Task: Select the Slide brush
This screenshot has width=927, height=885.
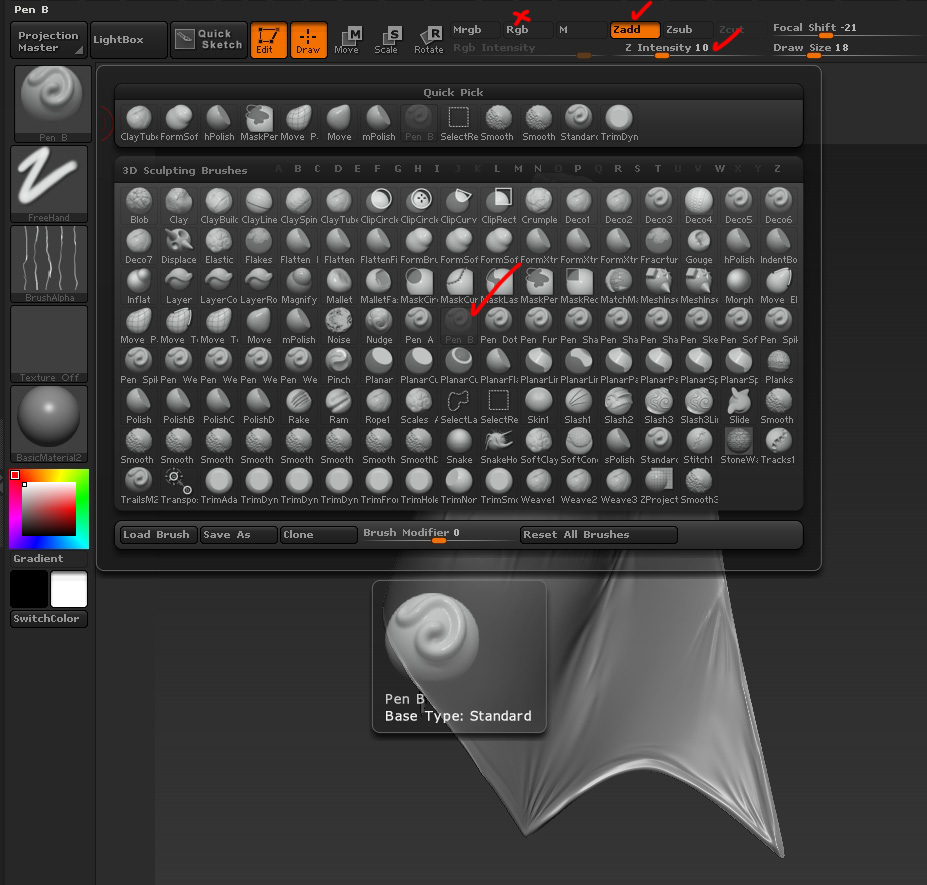Action: [x=739, y=407]
